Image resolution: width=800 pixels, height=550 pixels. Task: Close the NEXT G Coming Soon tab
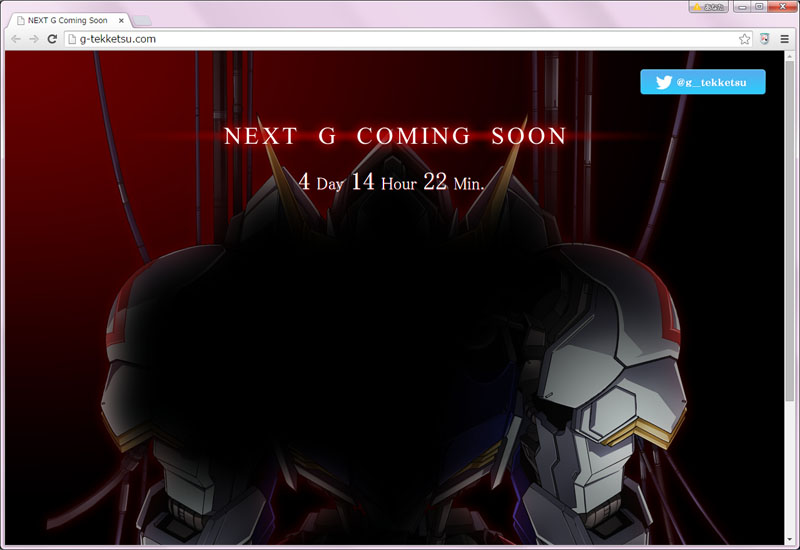click(122, 20)
